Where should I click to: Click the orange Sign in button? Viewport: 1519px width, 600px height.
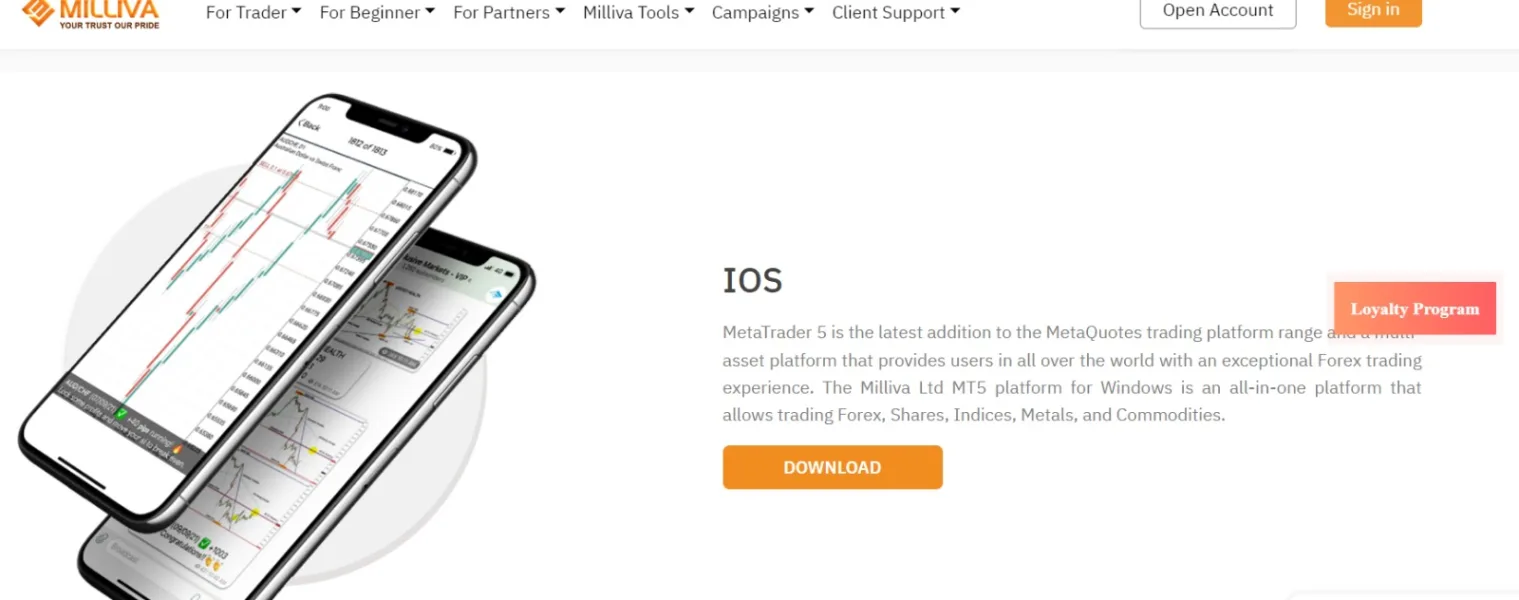(1373, 10)
